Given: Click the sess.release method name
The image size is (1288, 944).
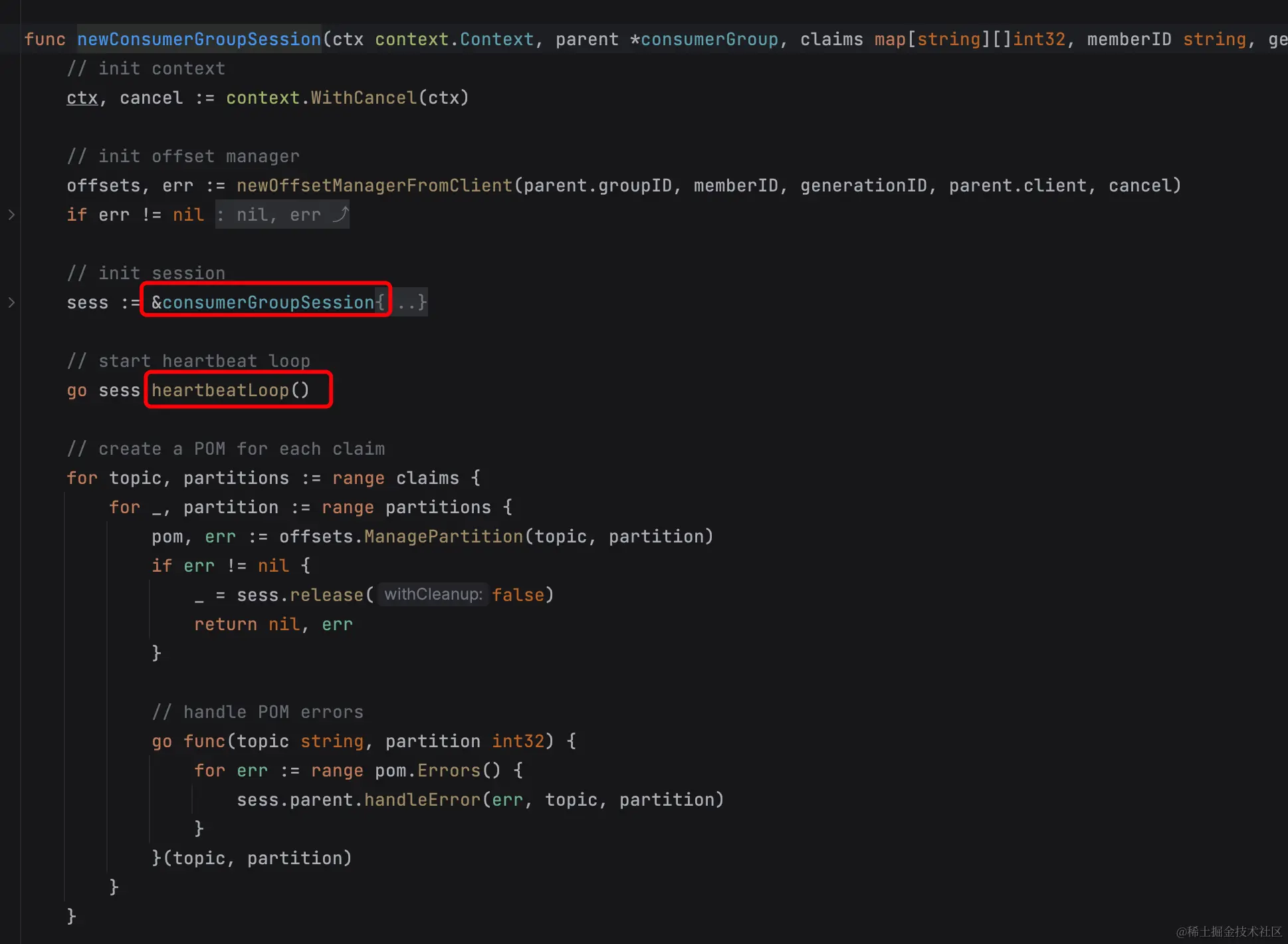Looking at the screenshot, I should (x=326, y=595).
